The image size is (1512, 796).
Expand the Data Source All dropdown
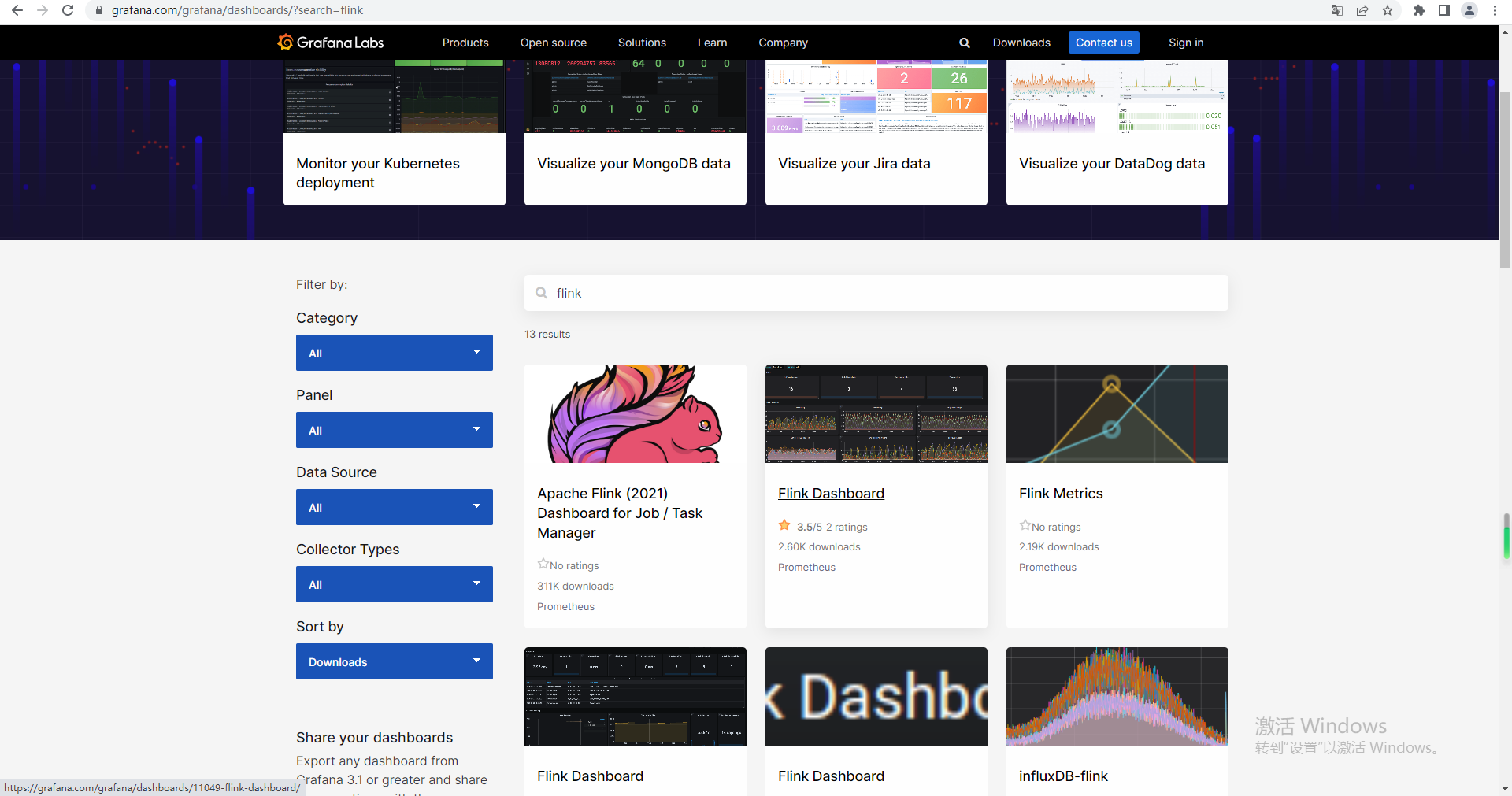tap(395, 507)
